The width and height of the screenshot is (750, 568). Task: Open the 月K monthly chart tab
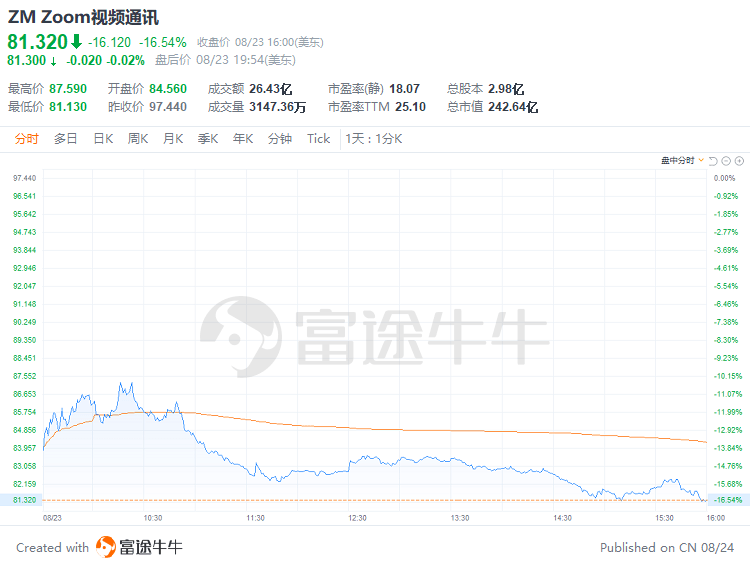(173, 139)
